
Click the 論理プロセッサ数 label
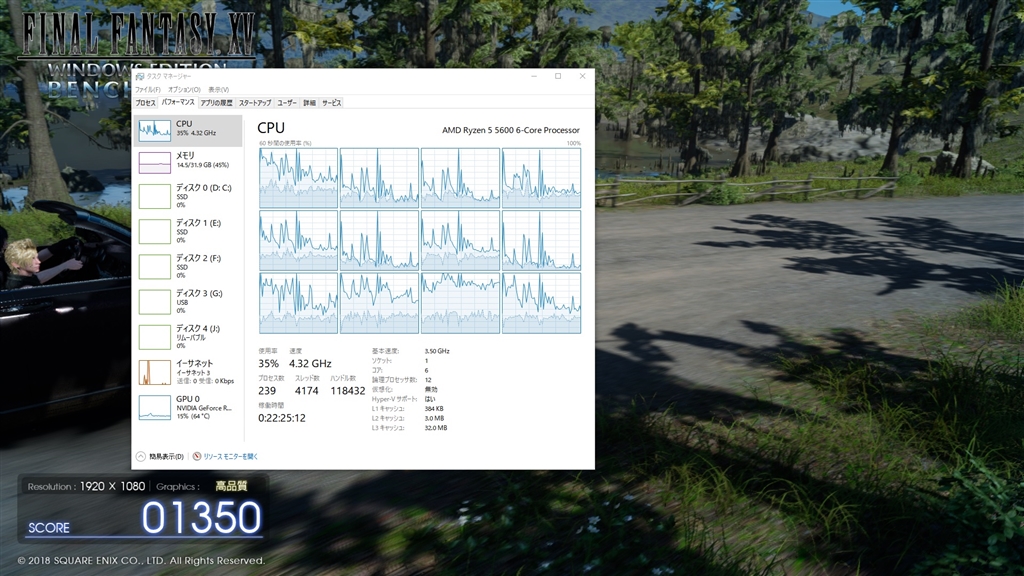point(394,380)
